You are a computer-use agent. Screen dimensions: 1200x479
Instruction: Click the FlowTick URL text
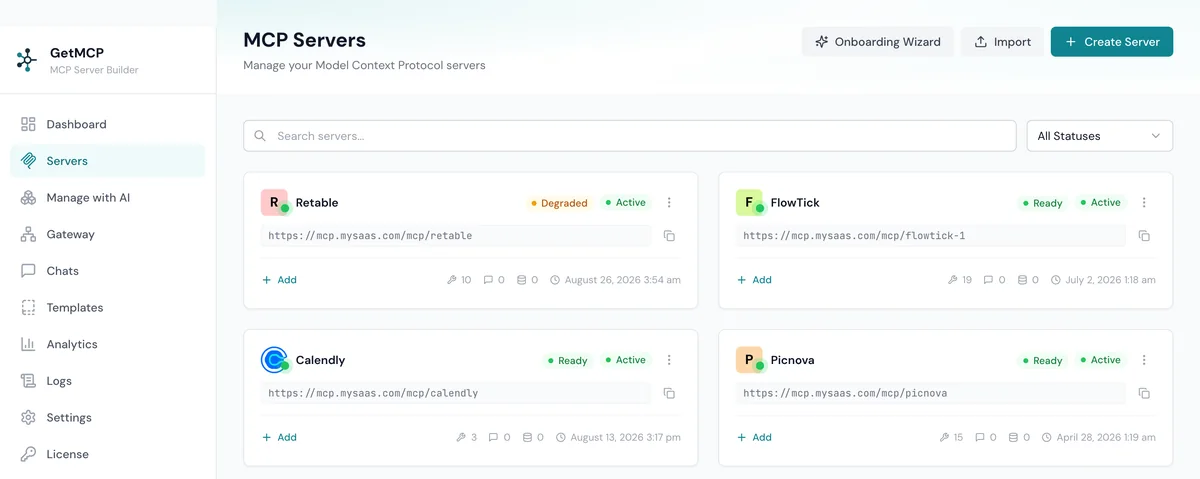854,236
